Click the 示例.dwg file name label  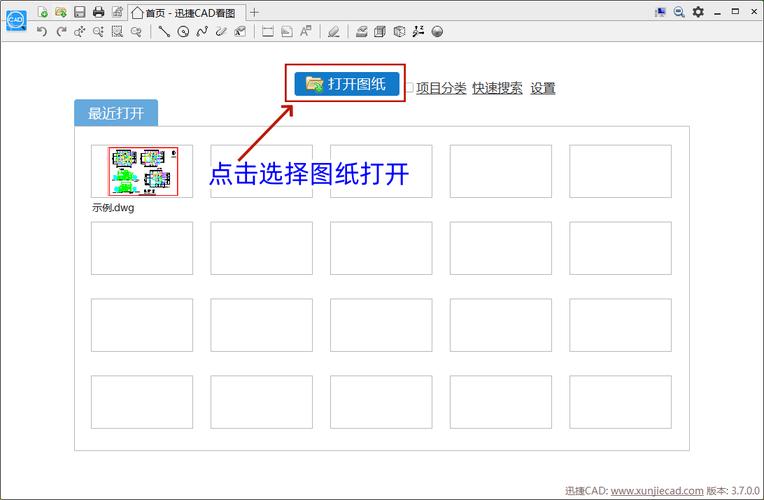113,208
